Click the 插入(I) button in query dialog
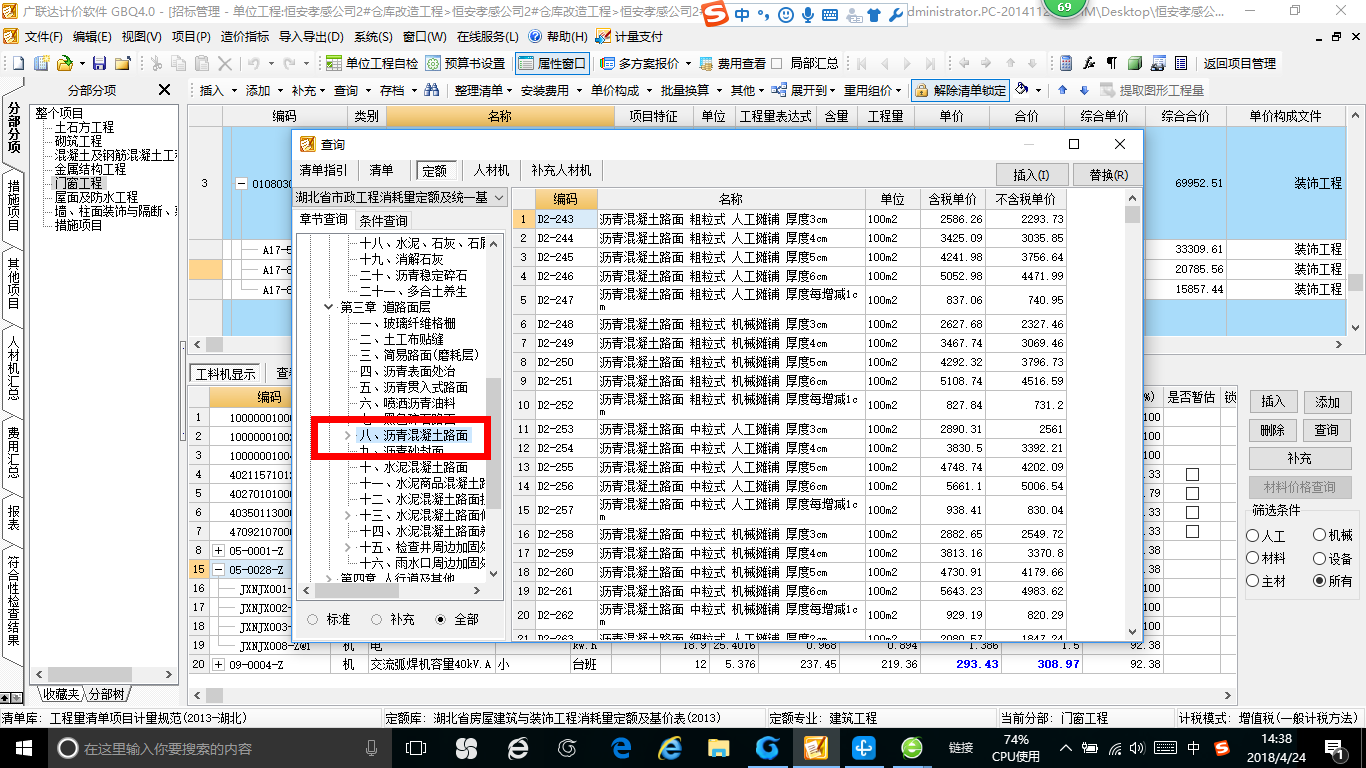Screen dimensions: 1366x768 coord(1031,175)
